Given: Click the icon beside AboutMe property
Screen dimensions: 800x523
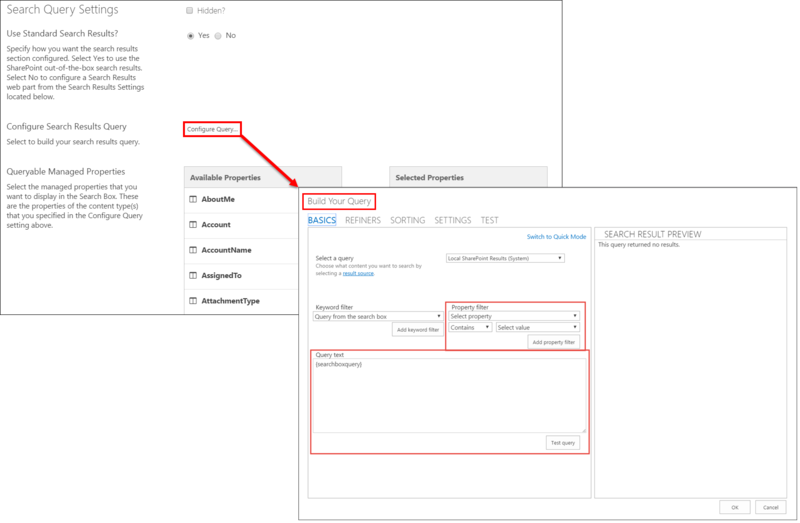Looking at the screenshot, I should pos(193,200).
